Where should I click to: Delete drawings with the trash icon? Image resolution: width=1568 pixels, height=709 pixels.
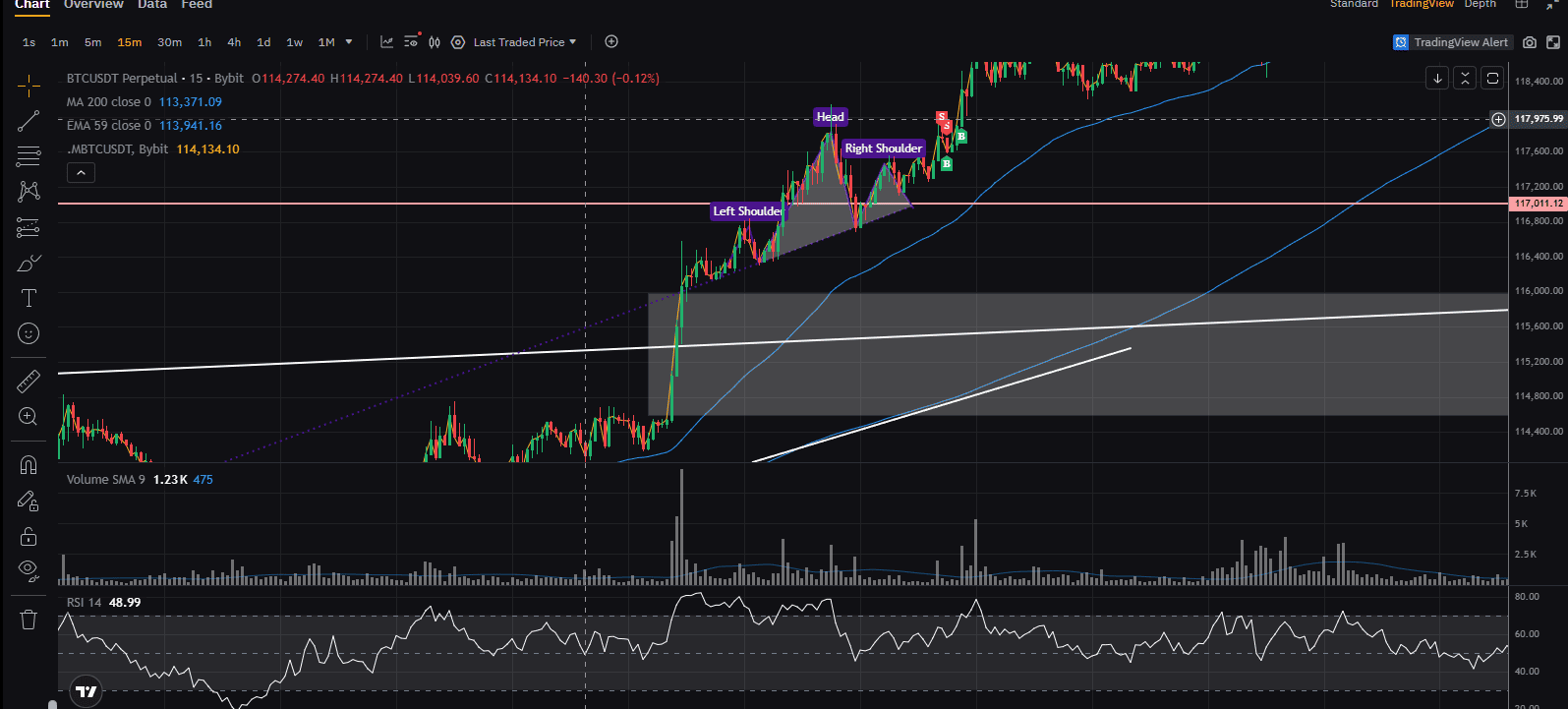29,620
